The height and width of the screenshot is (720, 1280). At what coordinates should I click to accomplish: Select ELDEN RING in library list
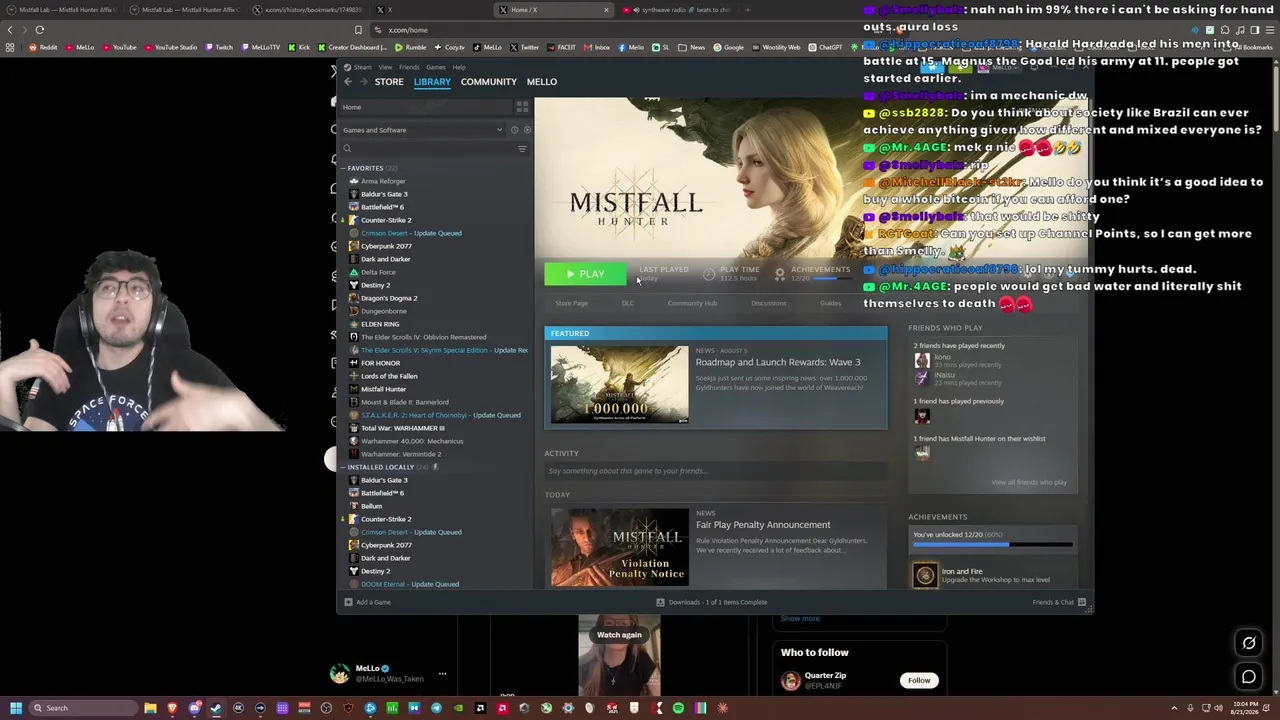coord(380,324)
